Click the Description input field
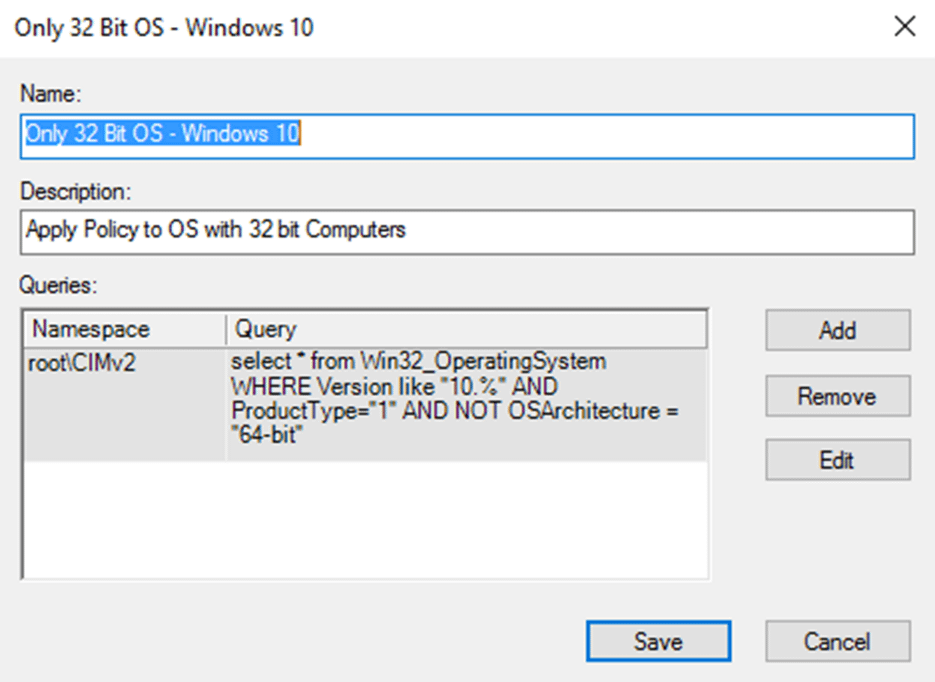 (x=467, y=231)
